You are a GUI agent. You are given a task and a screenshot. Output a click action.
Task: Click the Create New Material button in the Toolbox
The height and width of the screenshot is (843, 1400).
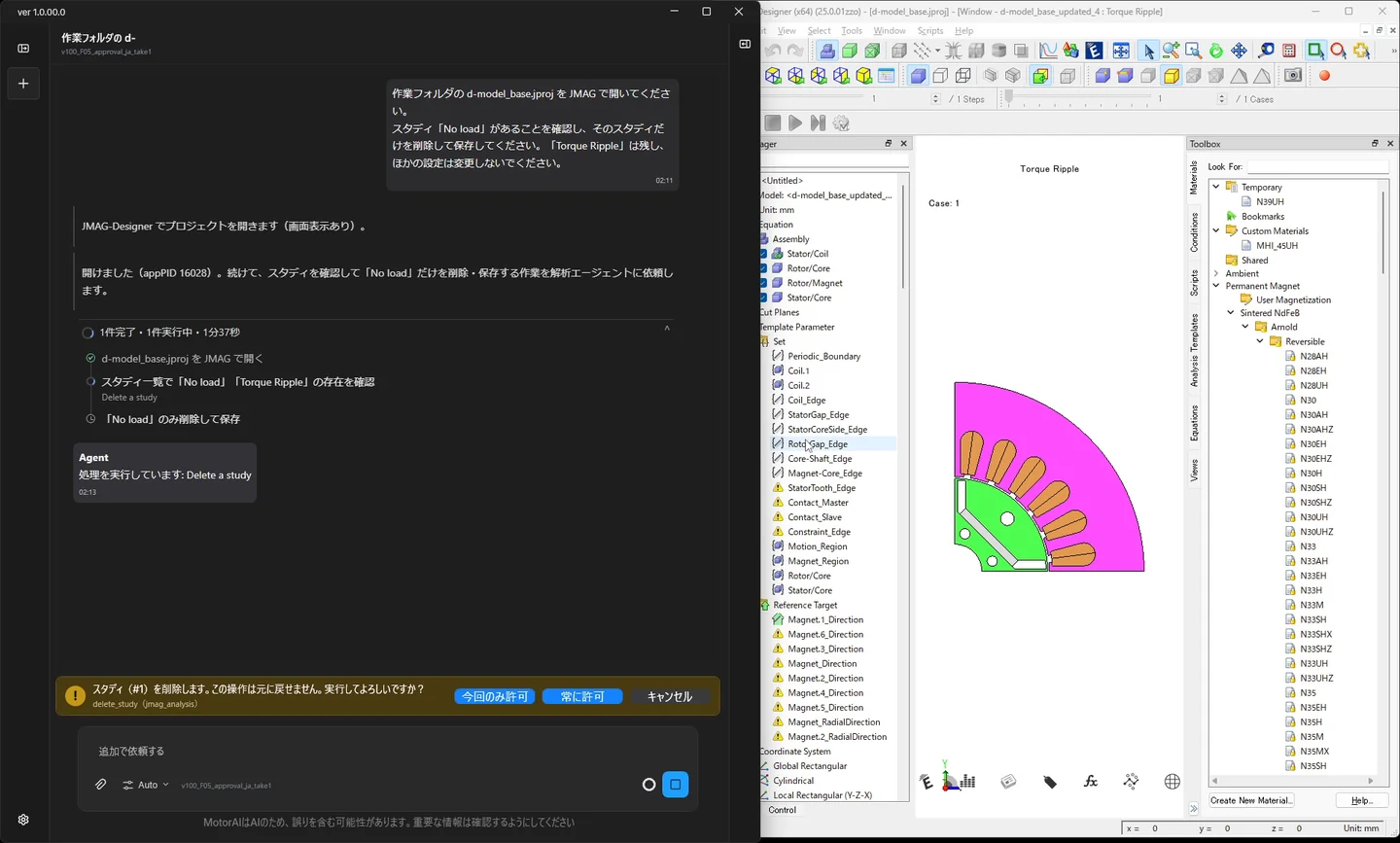point(1251,800)
